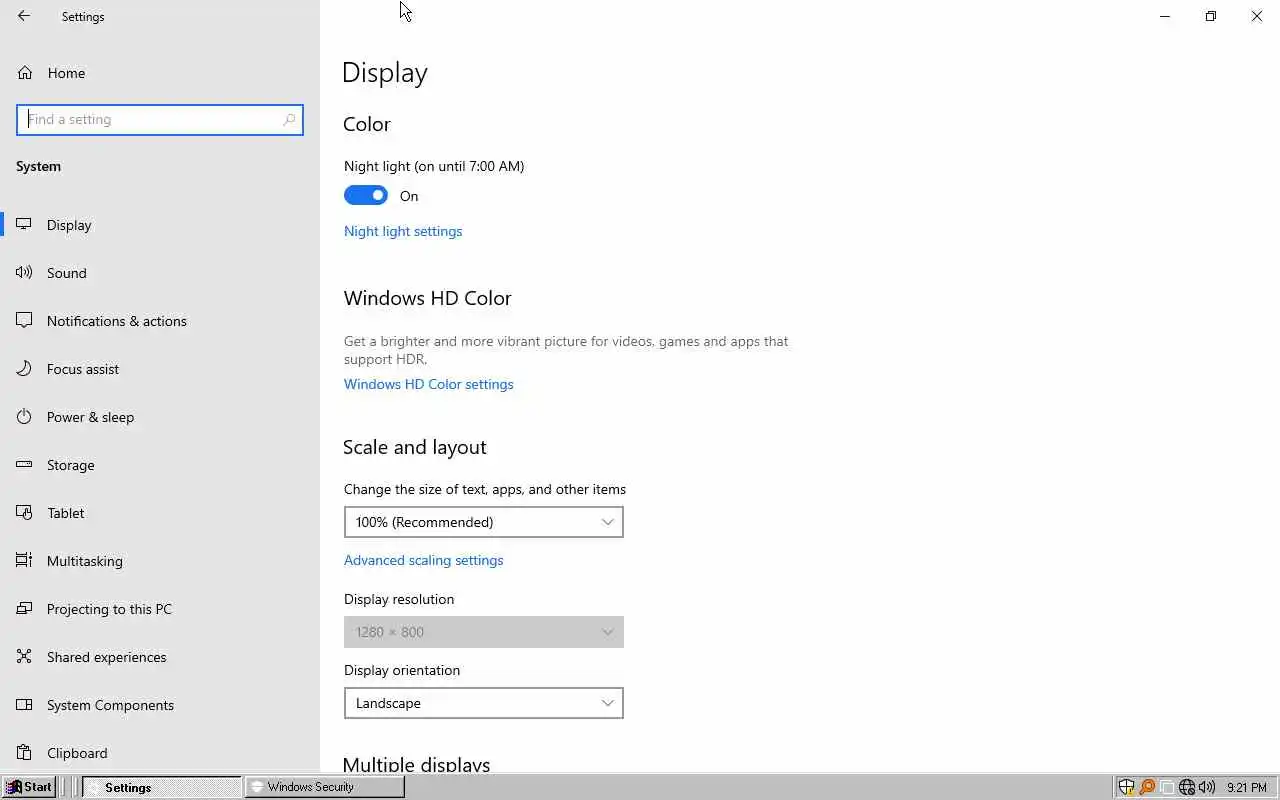Image resolution: width=1280 pixels, height=800 pixels.
Task: Select the Focus assist moon icon
Action: pyautogui.click(x=24, y=369)
